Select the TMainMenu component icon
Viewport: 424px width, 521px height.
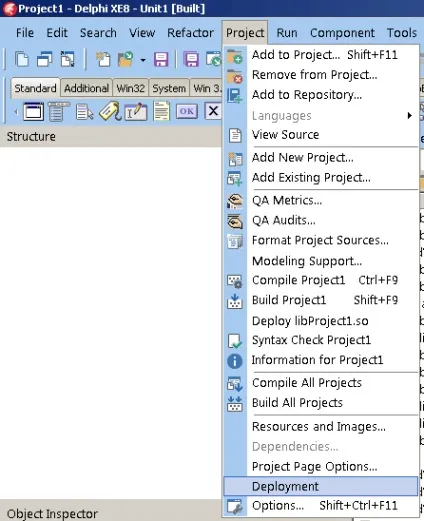pyautogui.click(x=58, y=111)
